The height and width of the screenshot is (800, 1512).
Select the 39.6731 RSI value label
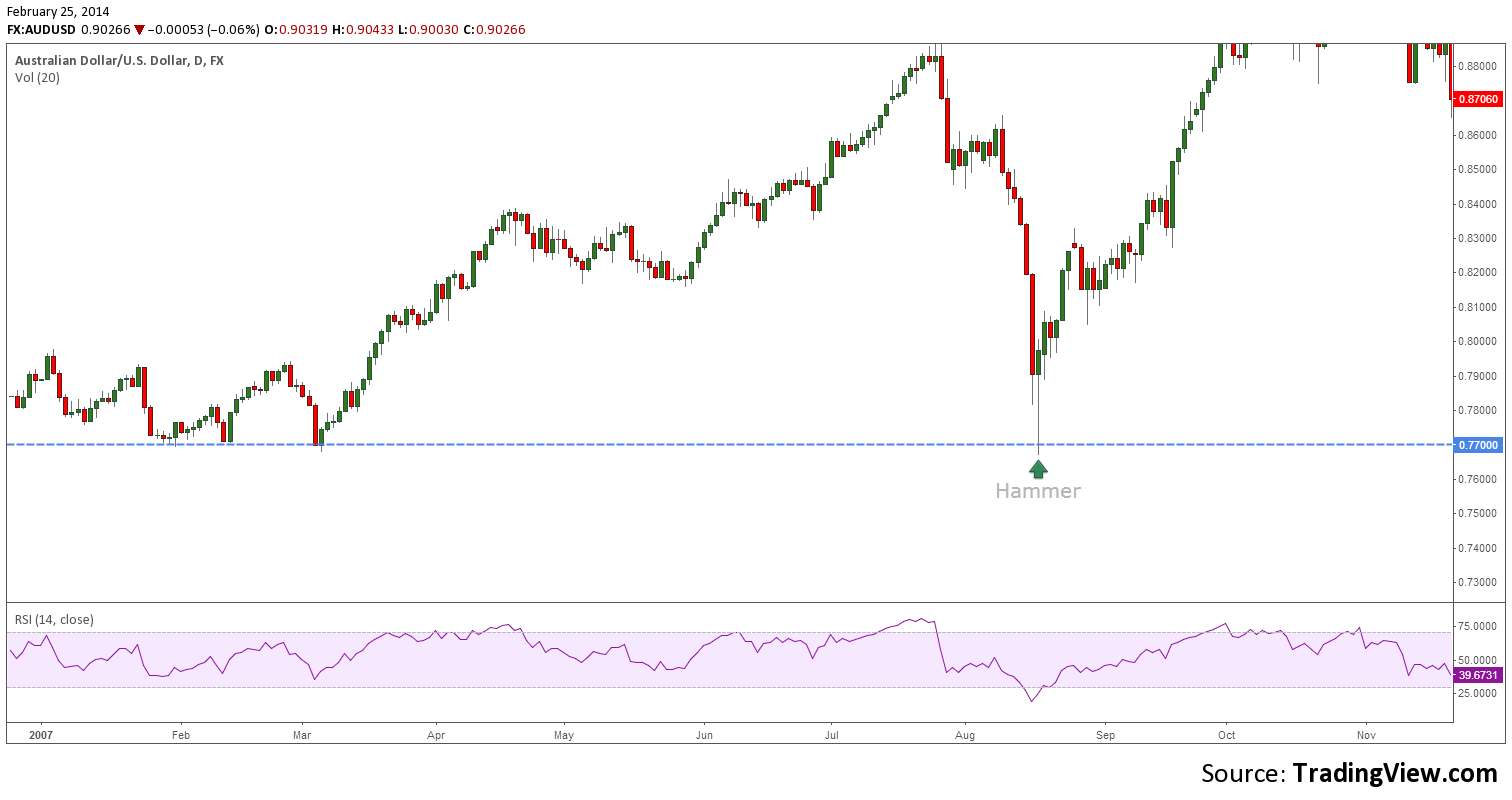point(1478,675)
